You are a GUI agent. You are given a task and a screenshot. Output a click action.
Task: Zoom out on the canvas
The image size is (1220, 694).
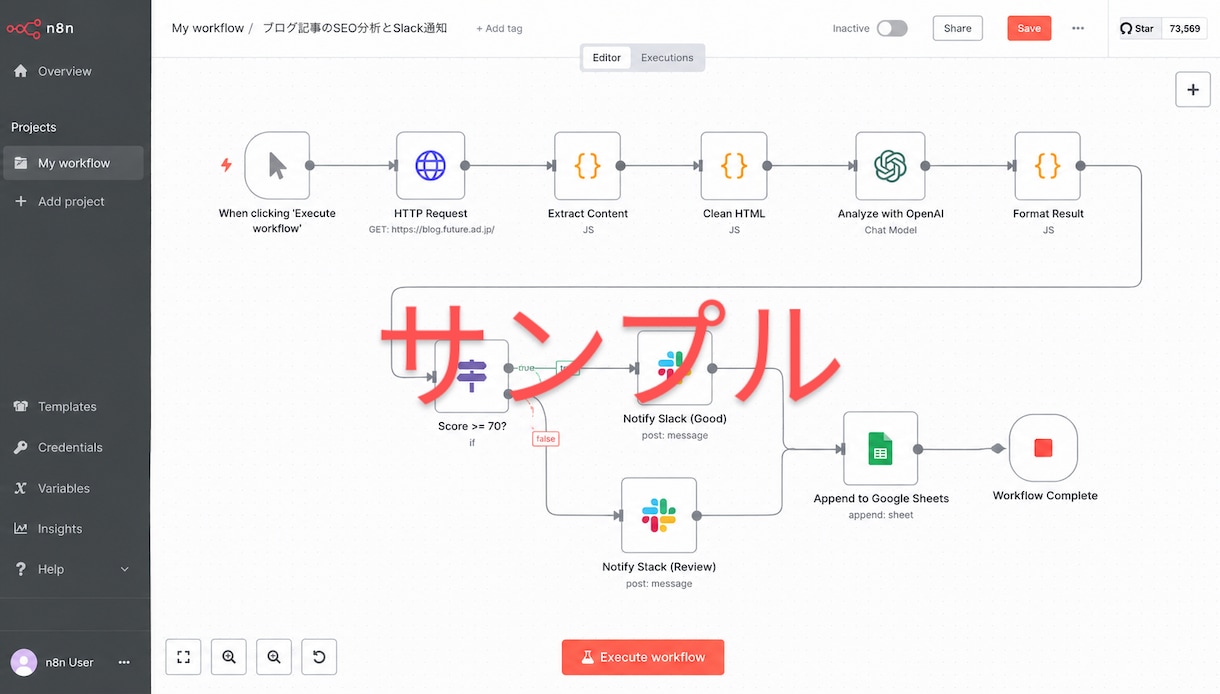(x=274, y=657)
